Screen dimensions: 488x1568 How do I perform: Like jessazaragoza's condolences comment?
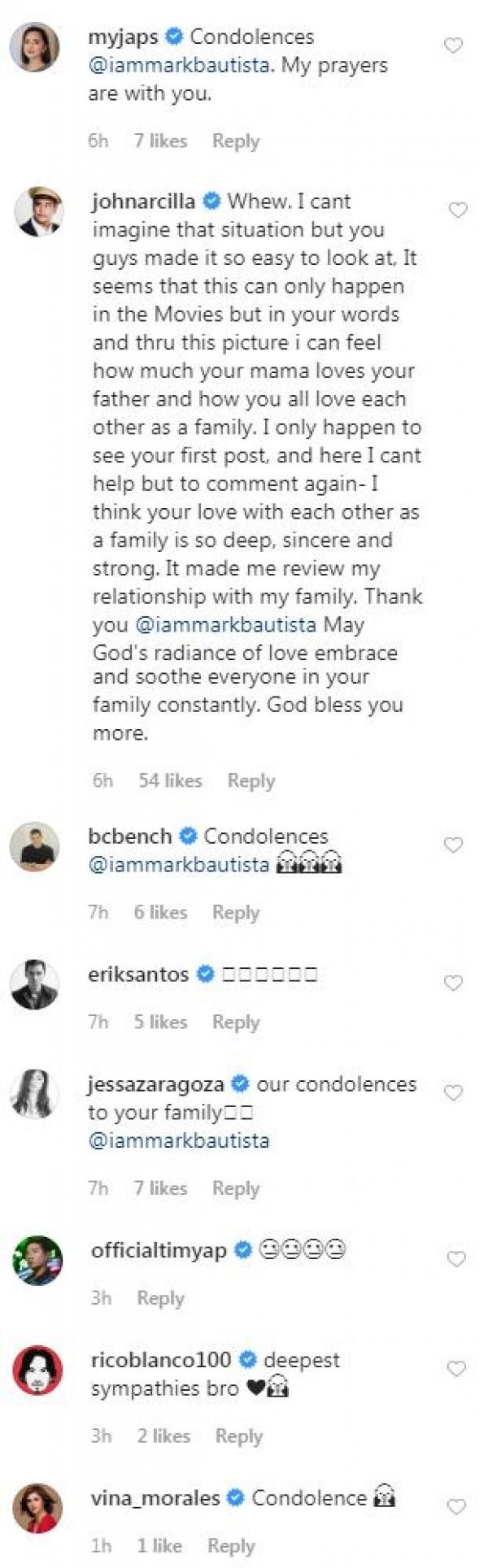point(453,1093)
